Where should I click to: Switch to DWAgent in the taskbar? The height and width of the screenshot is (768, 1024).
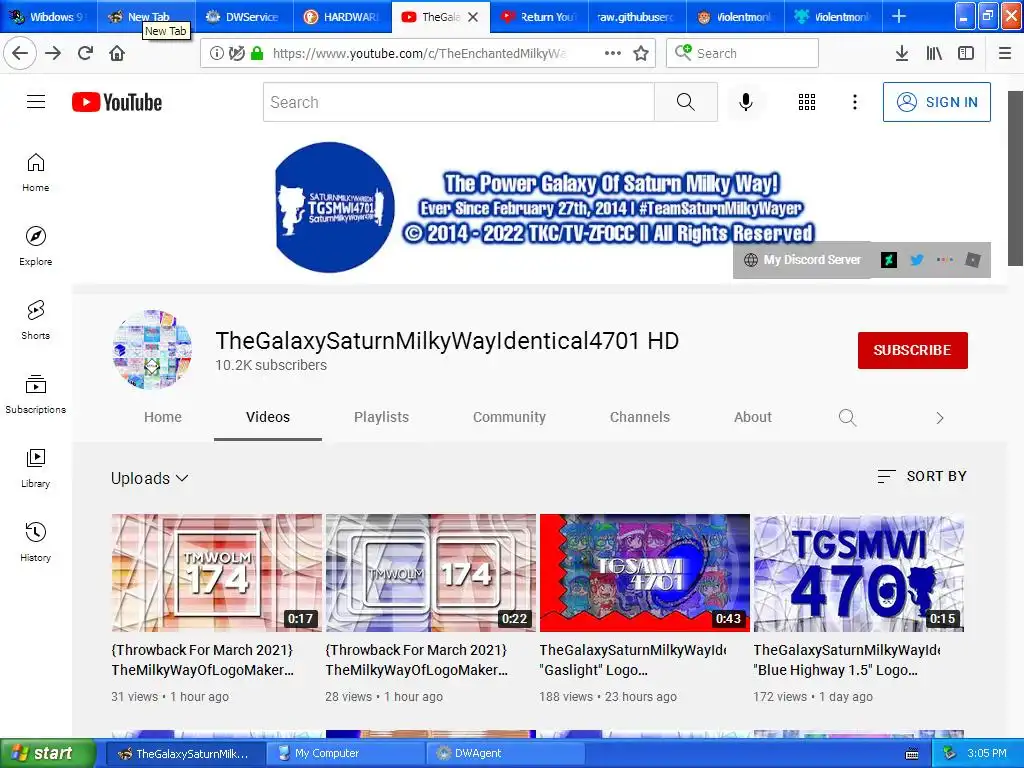[507, 753]
